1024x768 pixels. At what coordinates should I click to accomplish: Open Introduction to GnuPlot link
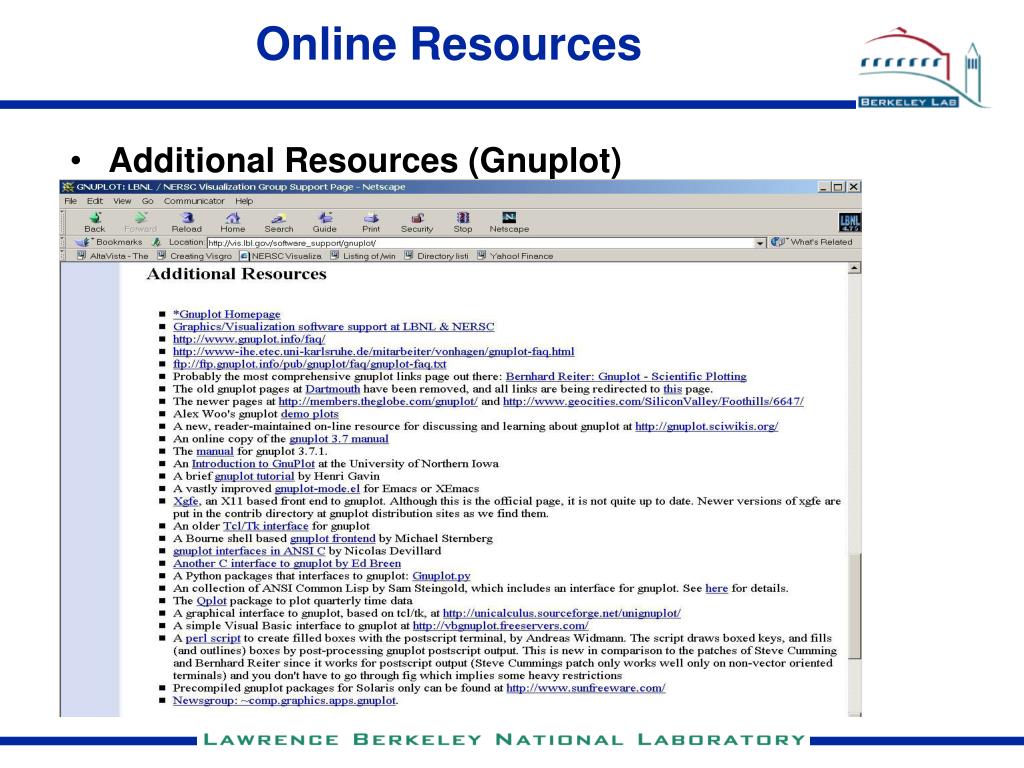[x=253, y=464]
